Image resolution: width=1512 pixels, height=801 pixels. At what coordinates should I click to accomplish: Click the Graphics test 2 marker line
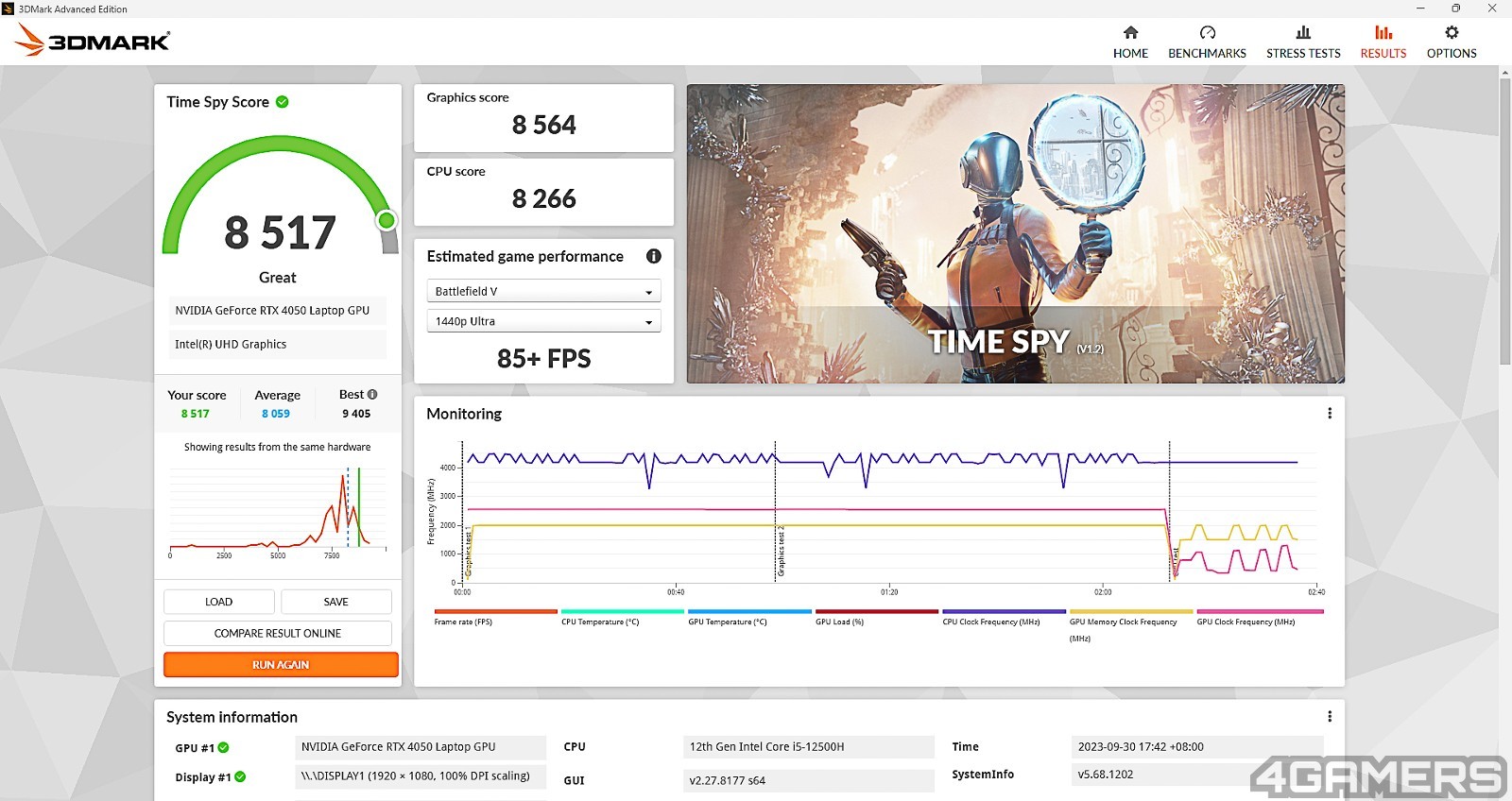tap(776, 510)
